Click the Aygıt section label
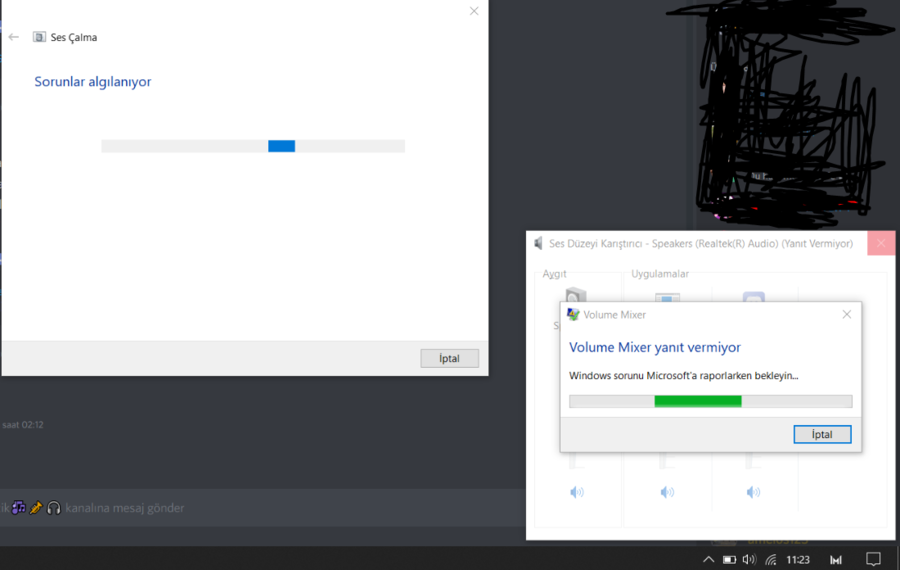 pyautogui.click(x=554, y=274)
